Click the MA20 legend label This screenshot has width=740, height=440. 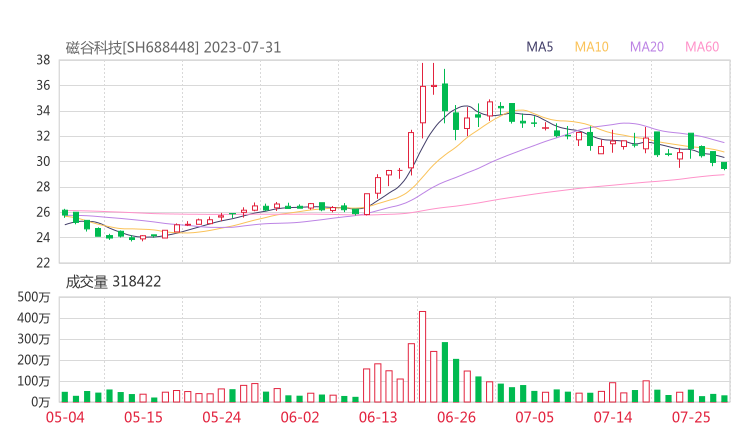pyautogui.click(x=647, y=47)
